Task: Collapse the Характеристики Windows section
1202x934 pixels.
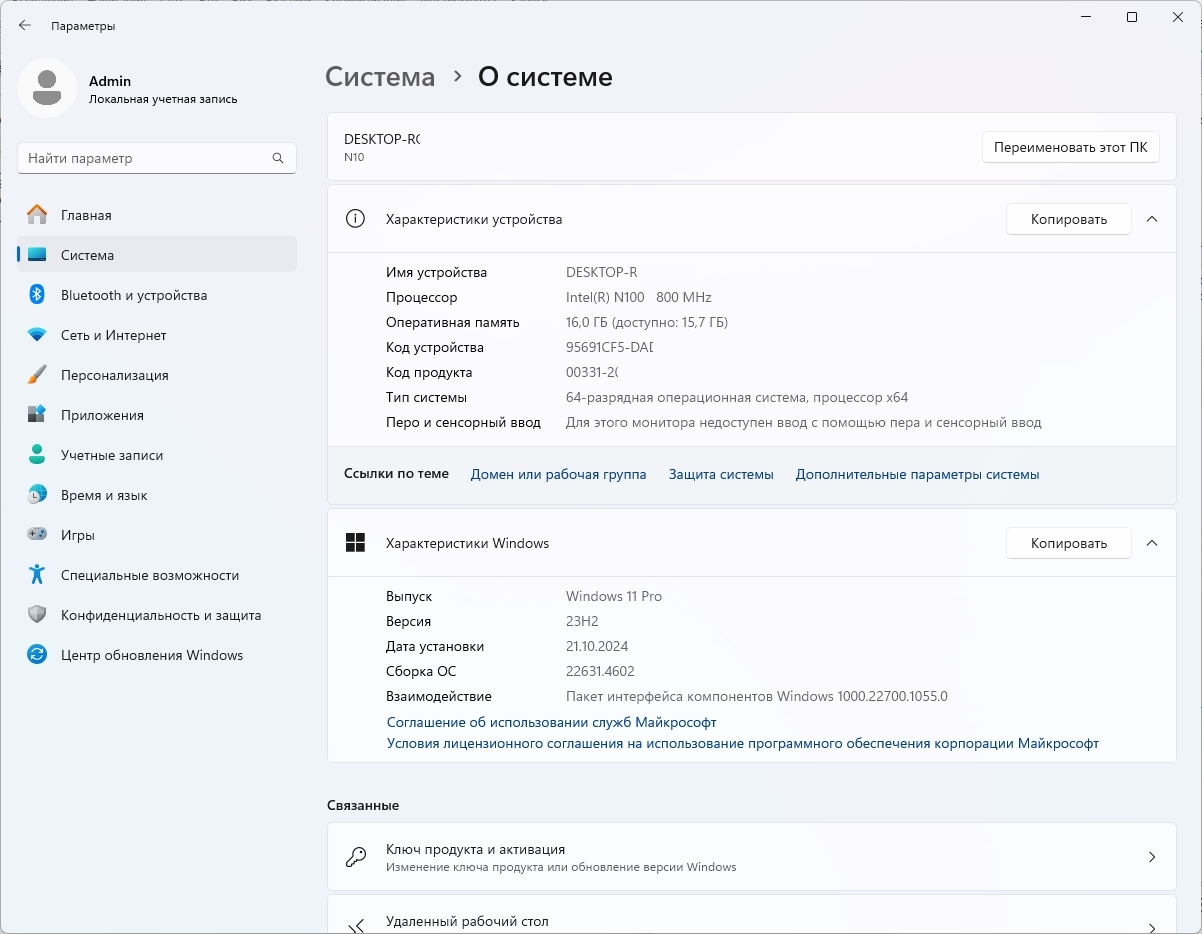Action: pyautogui.click(x=1151, y=543)
